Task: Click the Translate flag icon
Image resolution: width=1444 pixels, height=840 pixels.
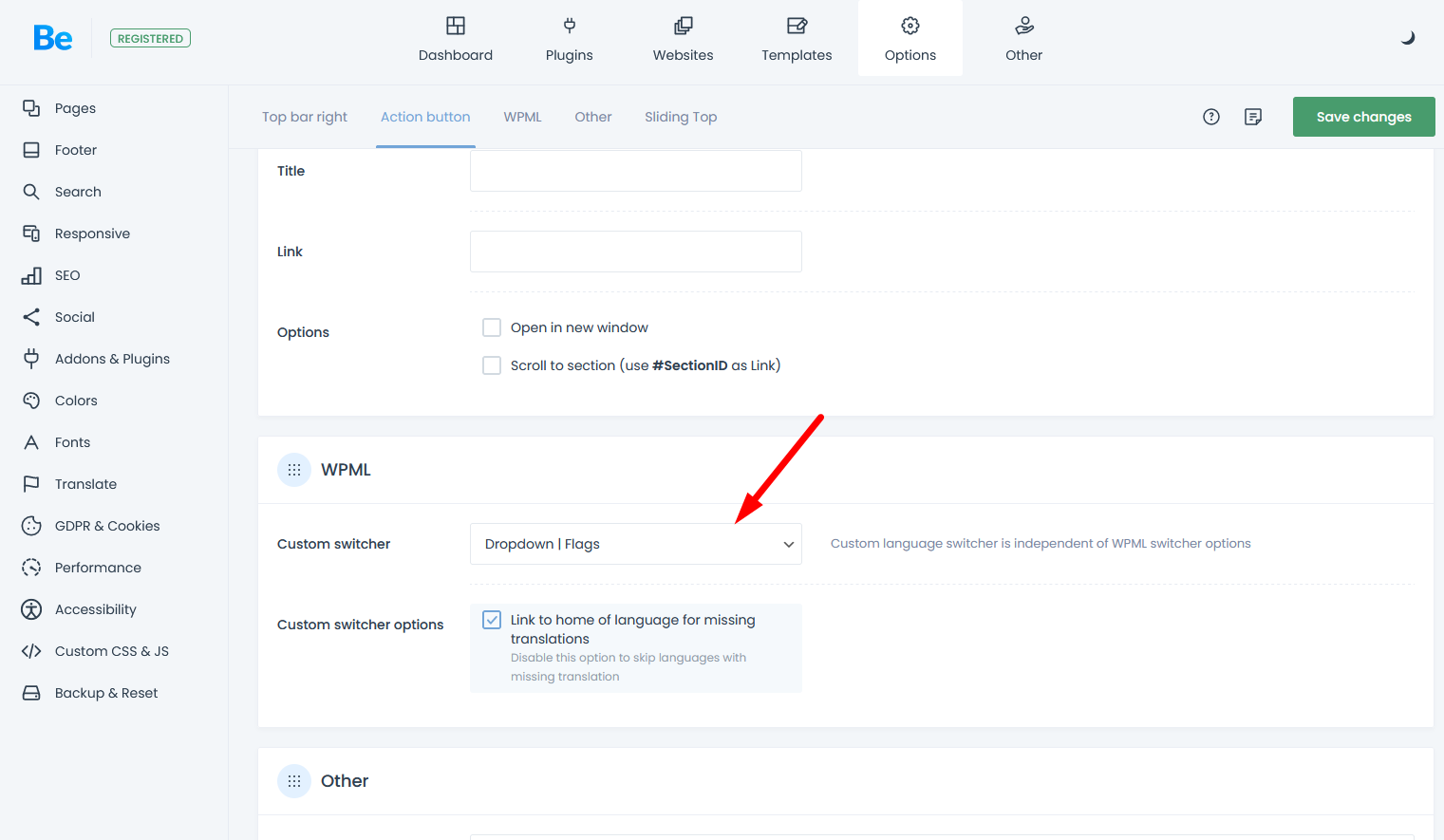Action: [31, 484]
